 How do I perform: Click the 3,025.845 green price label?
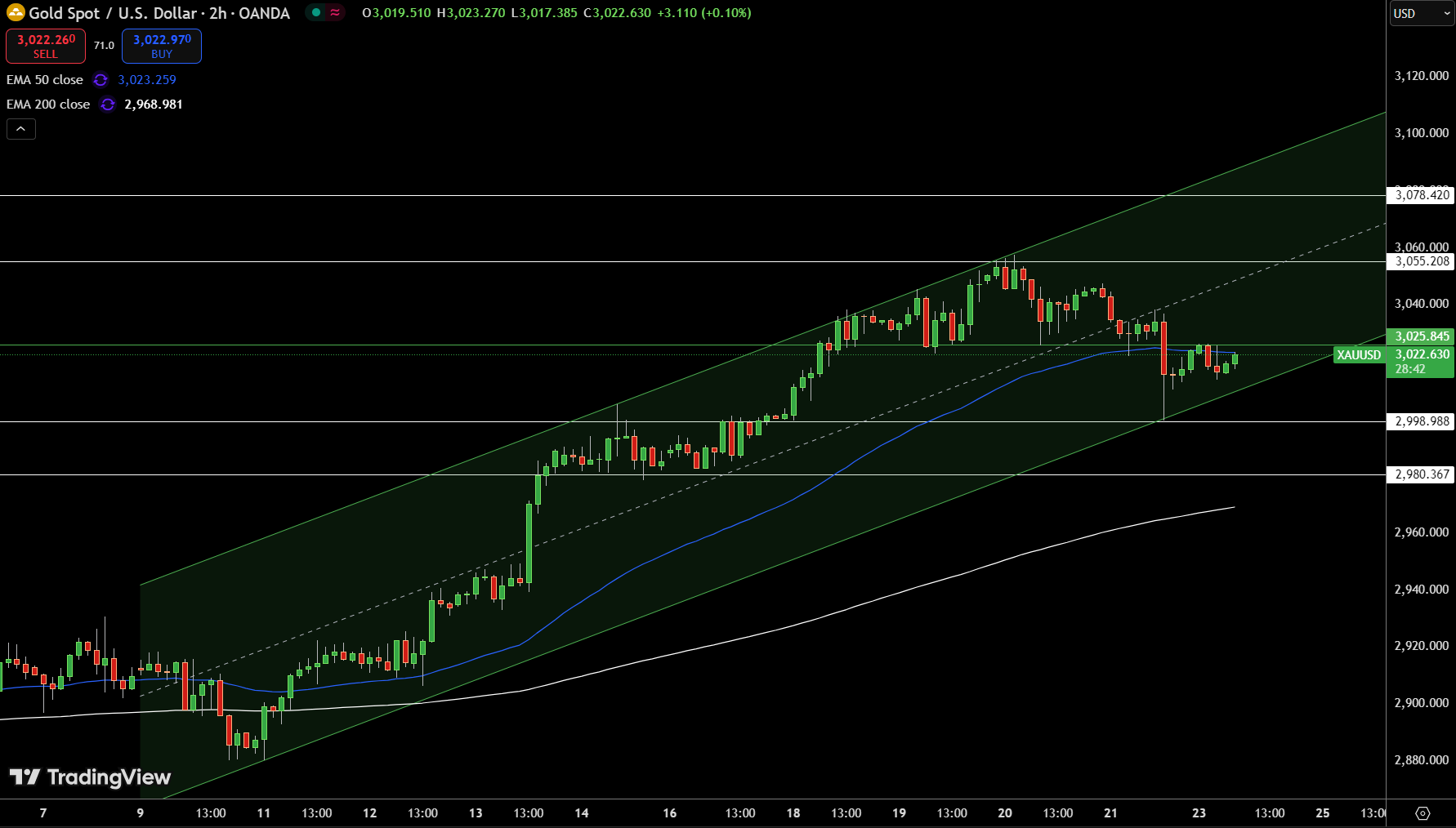click(1421, 336)
